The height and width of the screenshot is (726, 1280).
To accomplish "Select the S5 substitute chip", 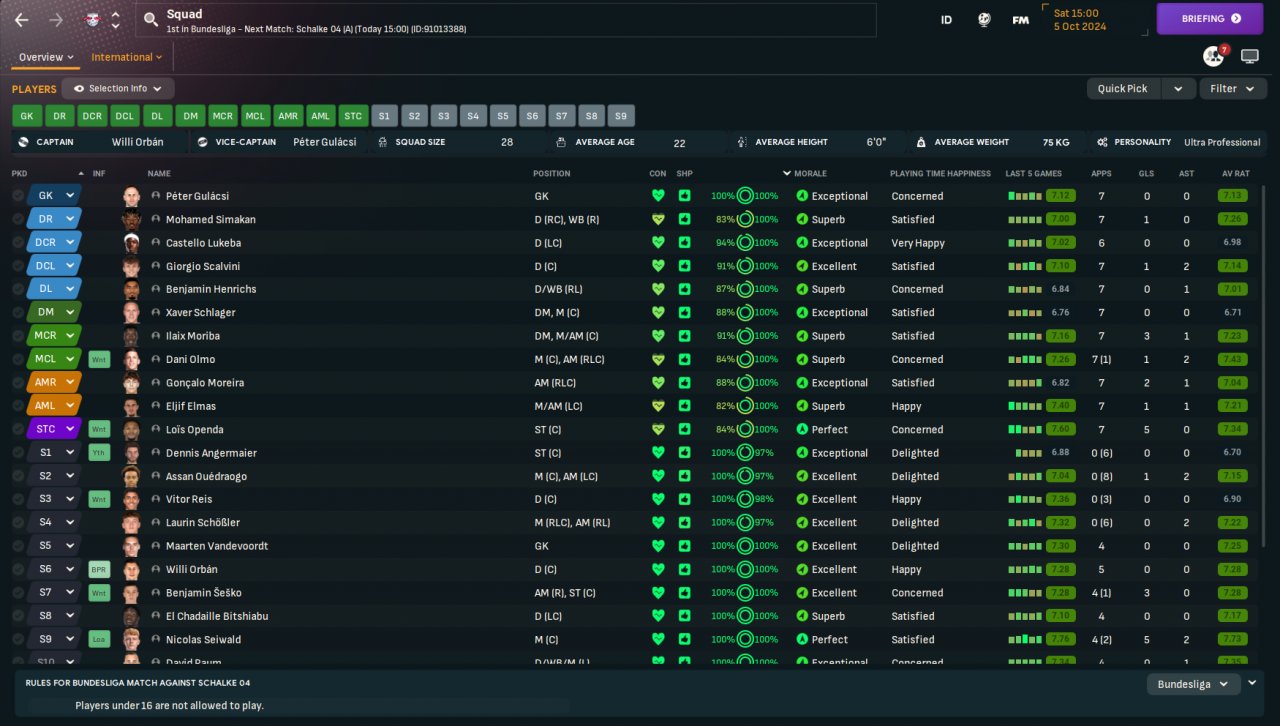I will pos(503,116).
